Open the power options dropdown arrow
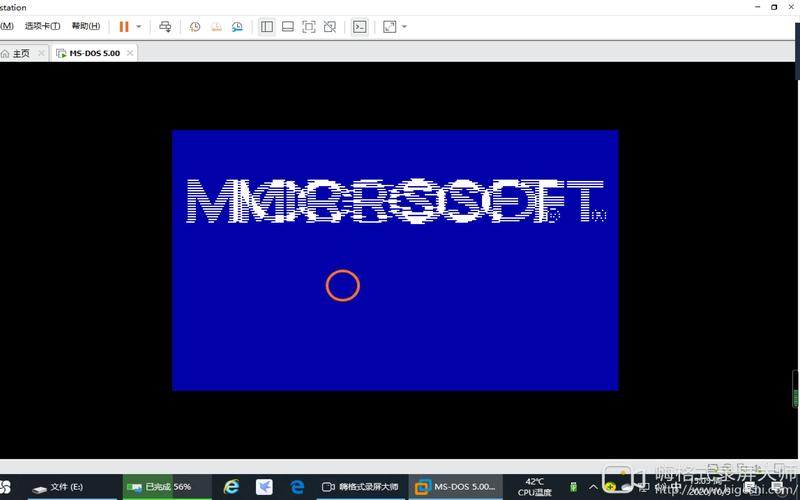The height and width of the screenshot is (500, 800). 139,26
